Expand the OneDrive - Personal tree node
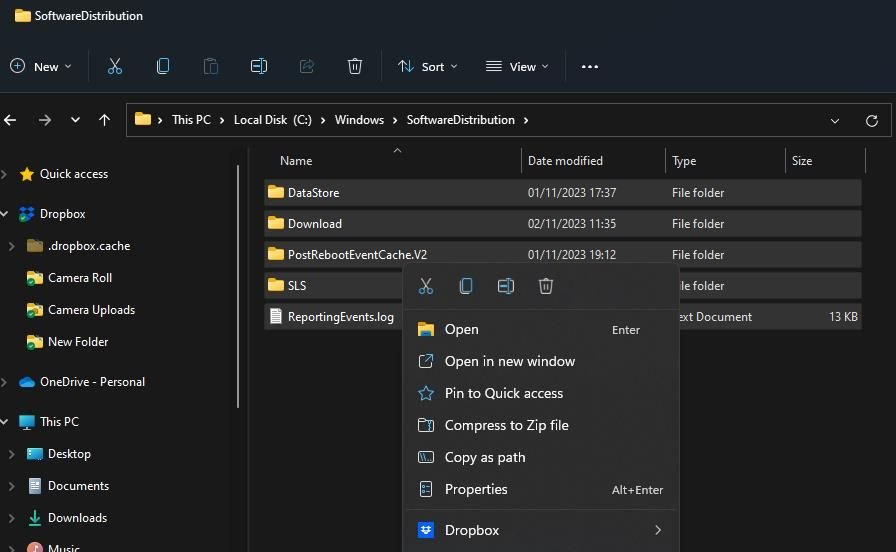The image size is (896, 552). pyautogui.click(x=6, y=382)
